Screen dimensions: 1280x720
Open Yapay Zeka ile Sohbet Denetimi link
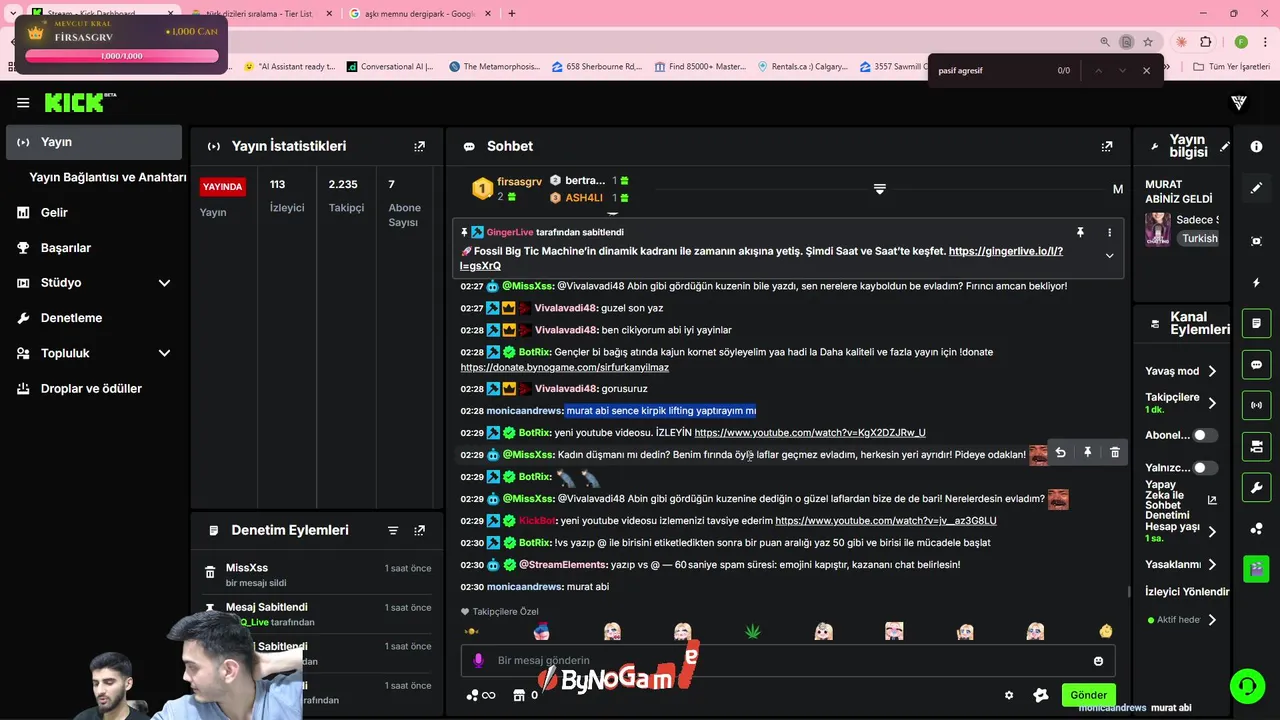1180,498
